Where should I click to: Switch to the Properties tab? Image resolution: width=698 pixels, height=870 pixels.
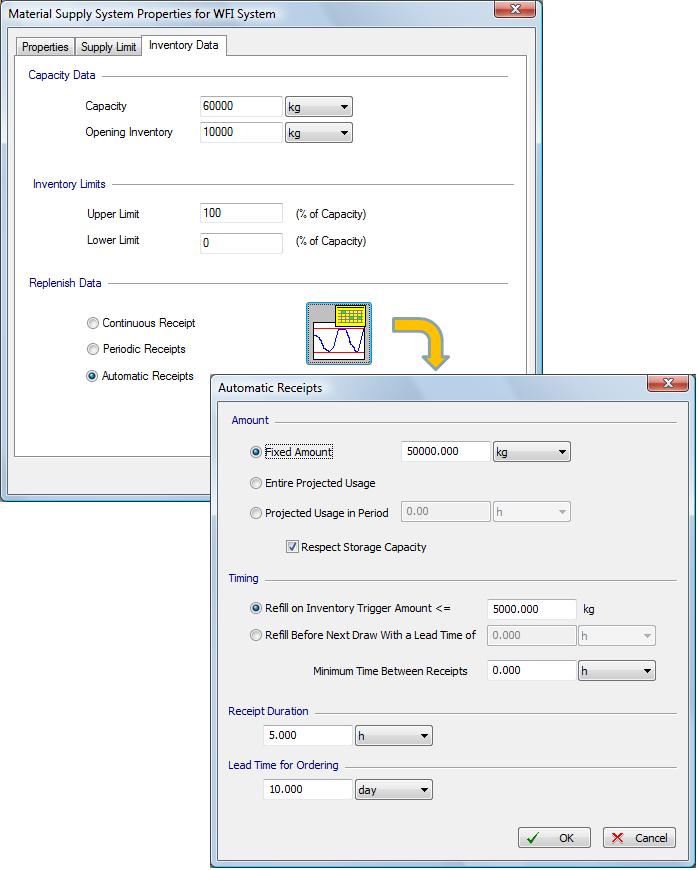45,47
